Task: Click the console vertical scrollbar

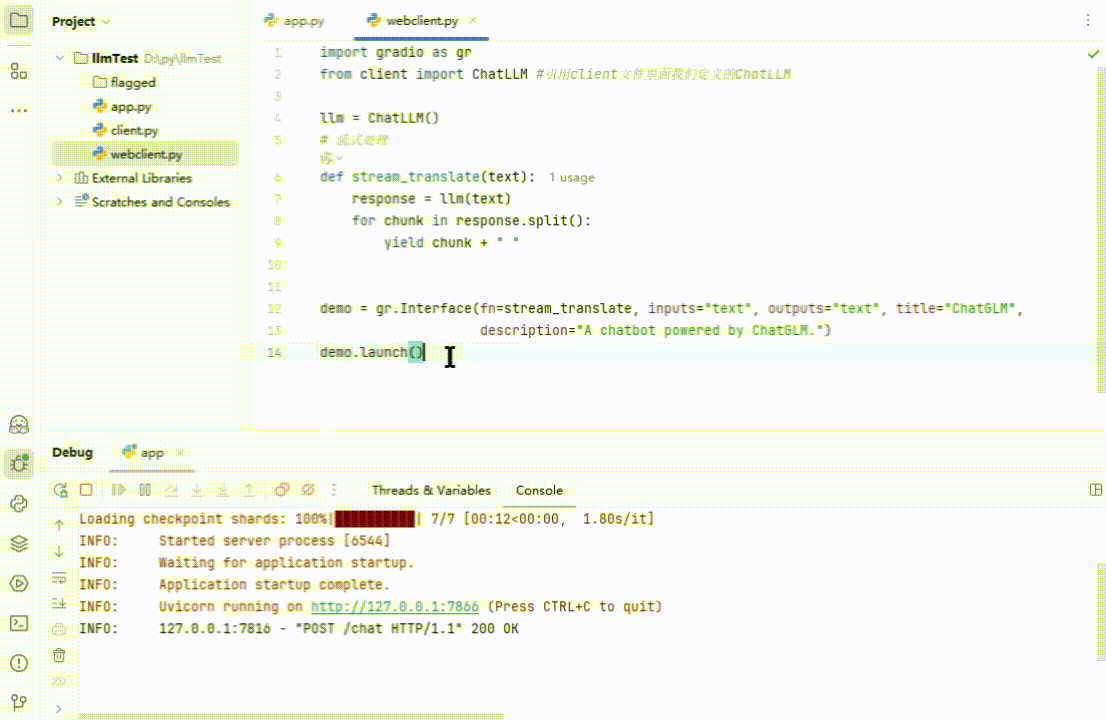Action: 1101,611
